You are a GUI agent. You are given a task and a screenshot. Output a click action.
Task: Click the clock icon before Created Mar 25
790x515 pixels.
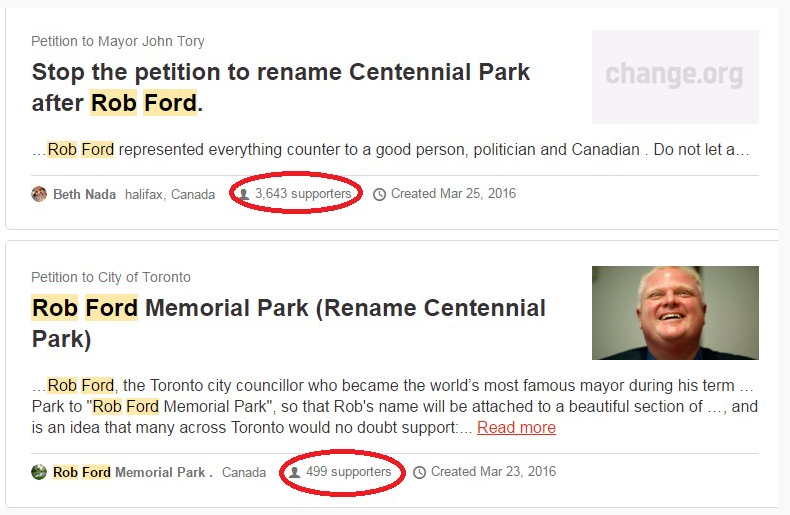coord(379,194)
